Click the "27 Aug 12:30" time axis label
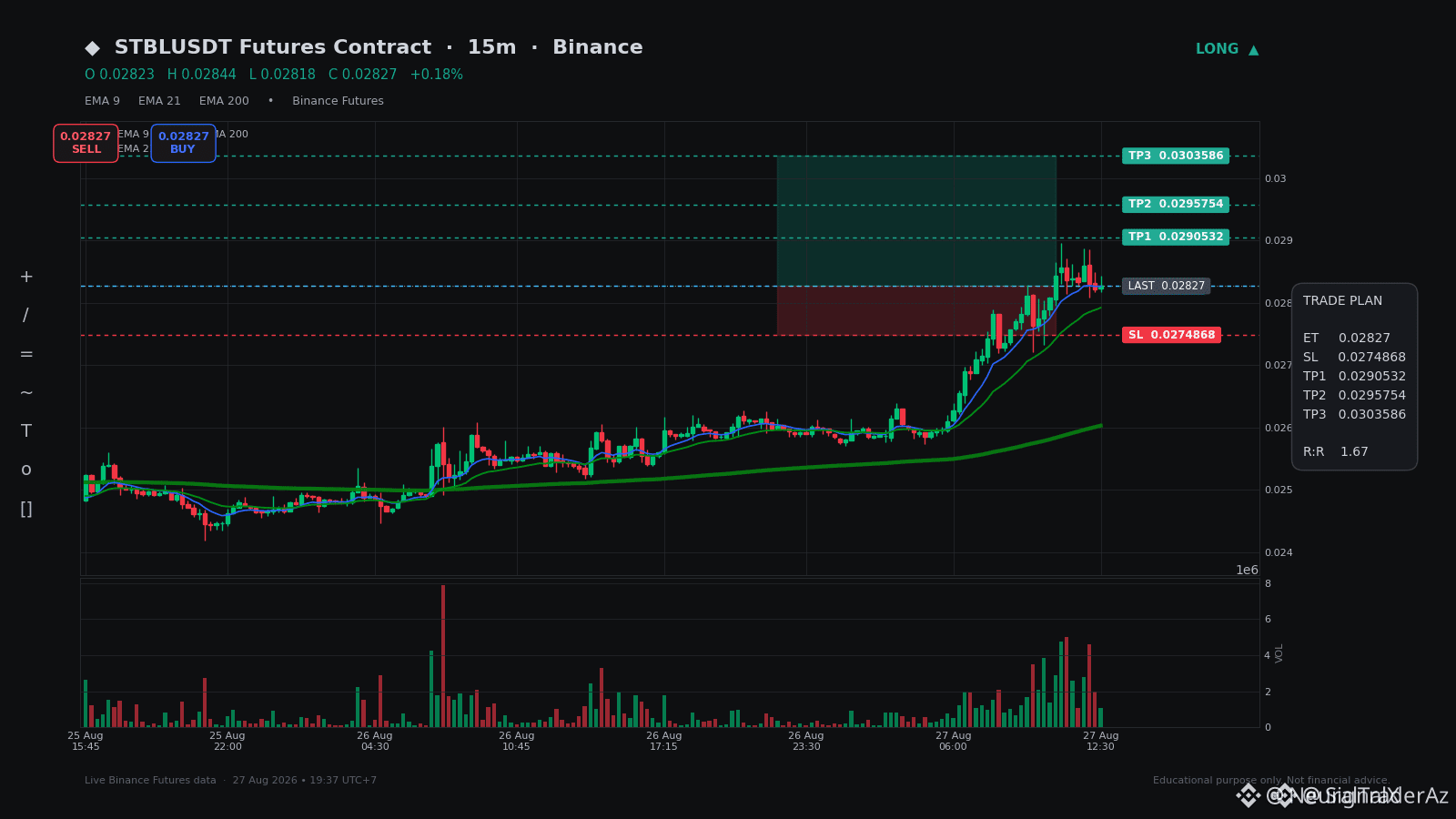Screen dimensions: 1456x819 coord(1101,741)
